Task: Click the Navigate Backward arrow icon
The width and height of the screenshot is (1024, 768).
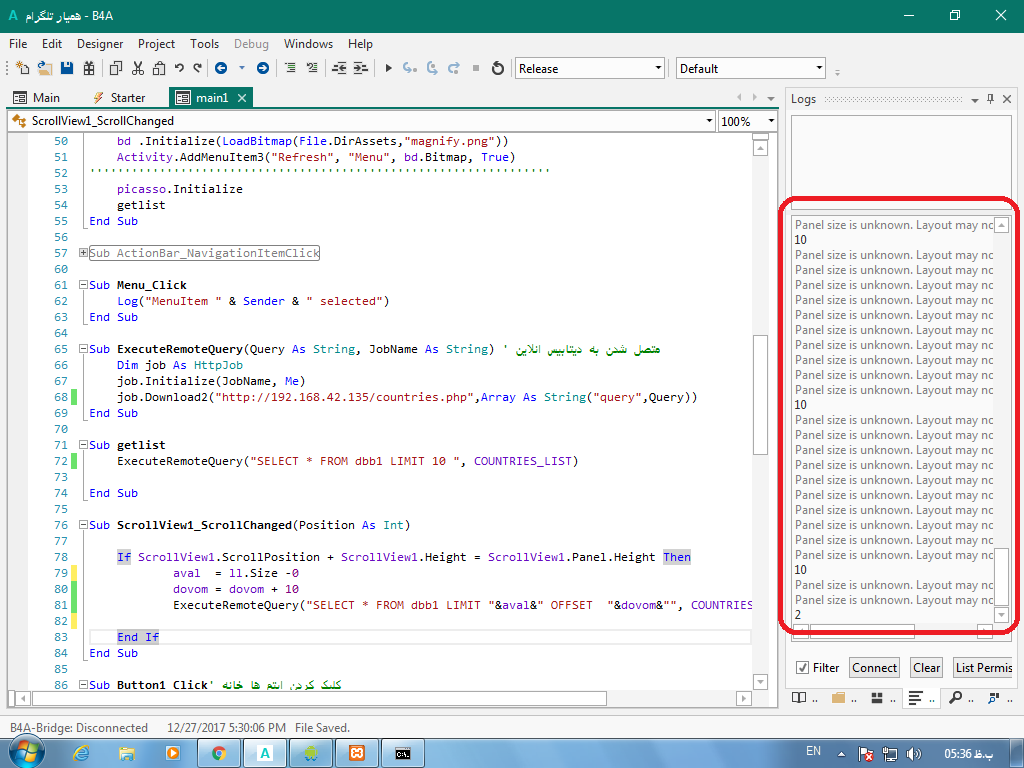Action: point(220,68)
